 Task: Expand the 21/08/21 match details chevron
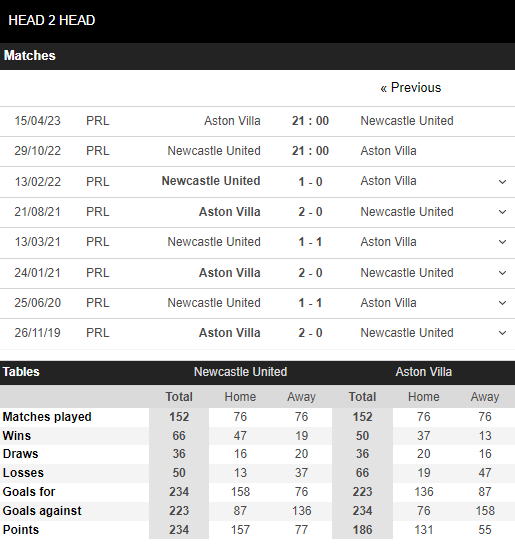[502, 212]
